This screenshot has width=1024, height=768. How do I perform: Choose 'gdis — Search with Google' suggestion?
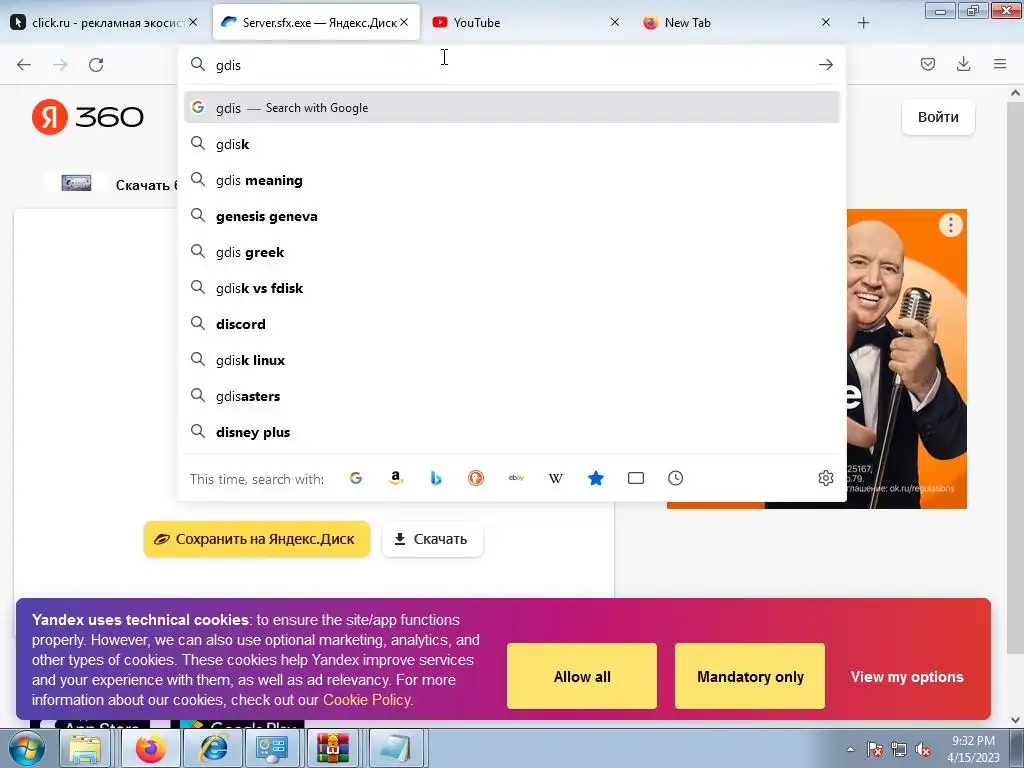[512, 108]
